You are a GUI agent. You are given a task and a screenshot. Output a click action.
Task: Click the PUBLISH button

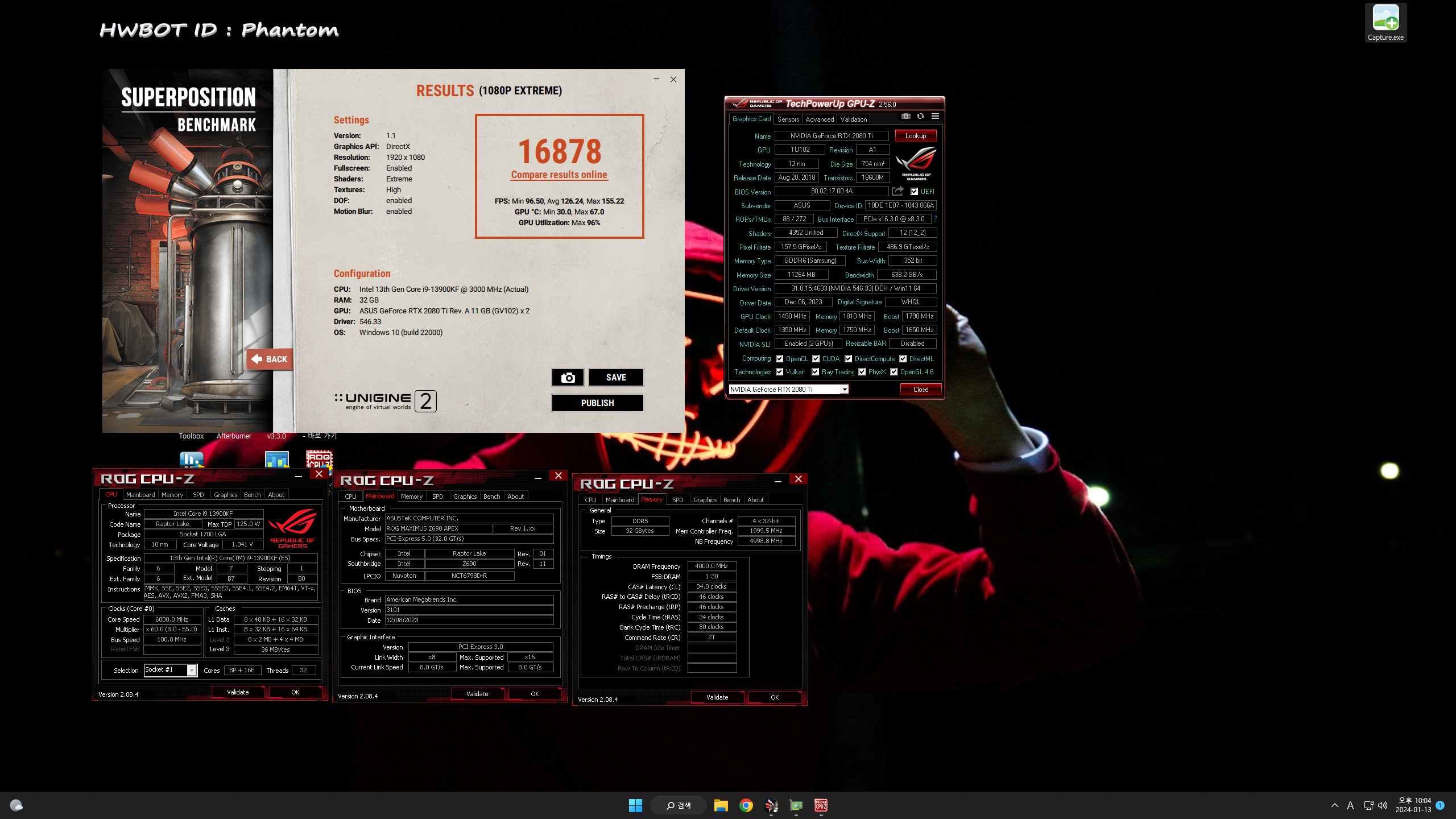(x=597, y=403)
